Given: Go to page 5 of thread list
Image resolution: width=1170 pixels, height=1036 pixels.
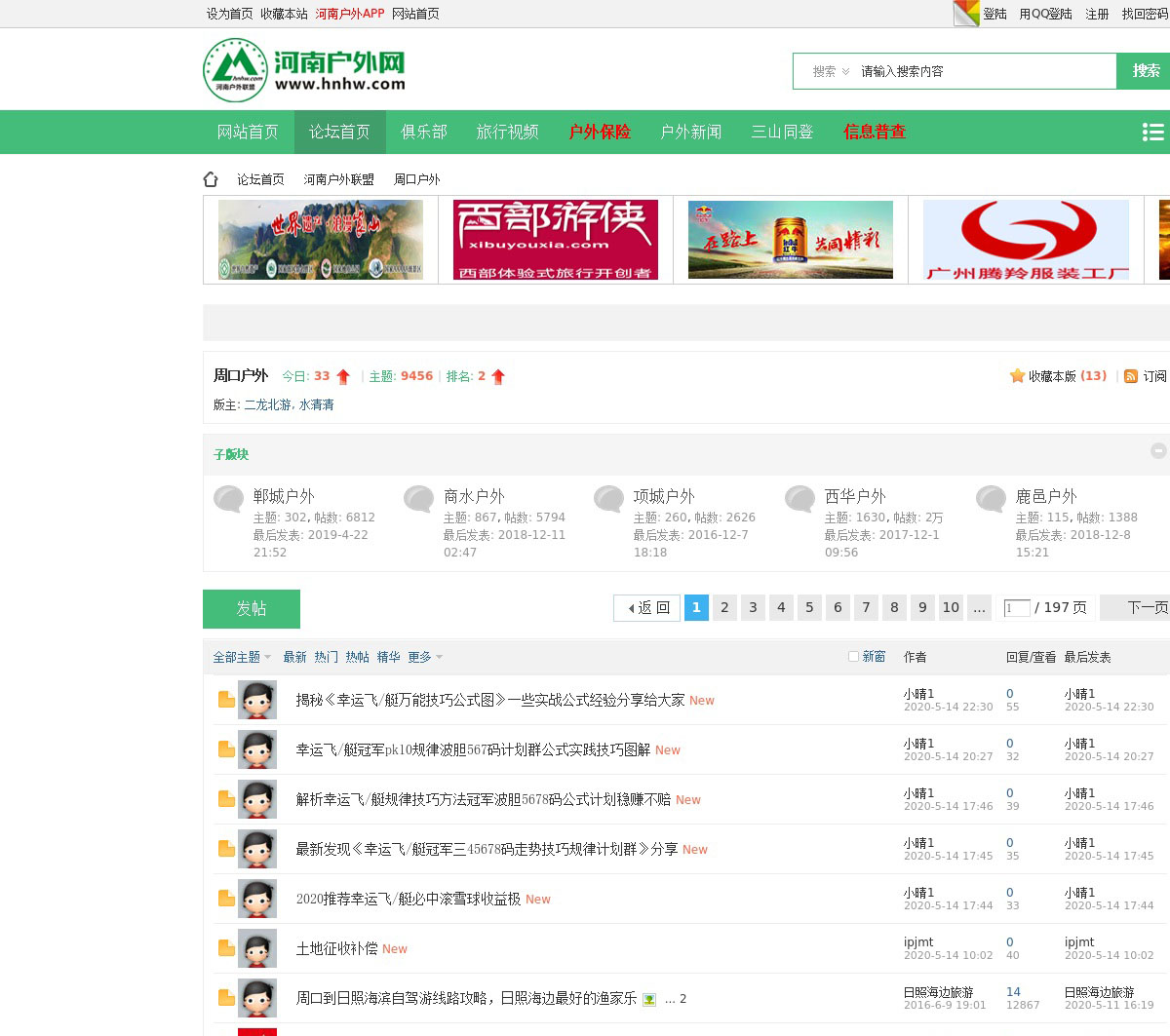Looking at the screenshot, I should pos(809,608).
